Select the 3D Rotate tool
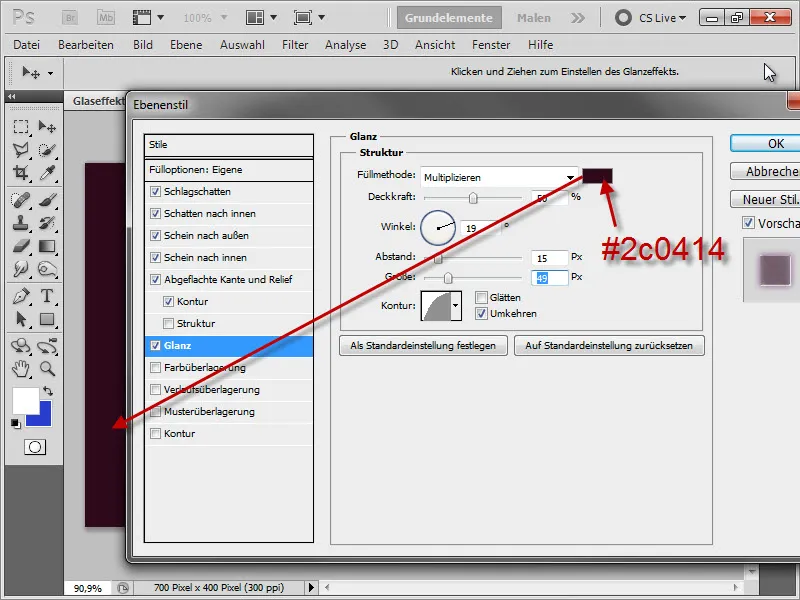This screenshot has width=800, height=600. (21, 346)
